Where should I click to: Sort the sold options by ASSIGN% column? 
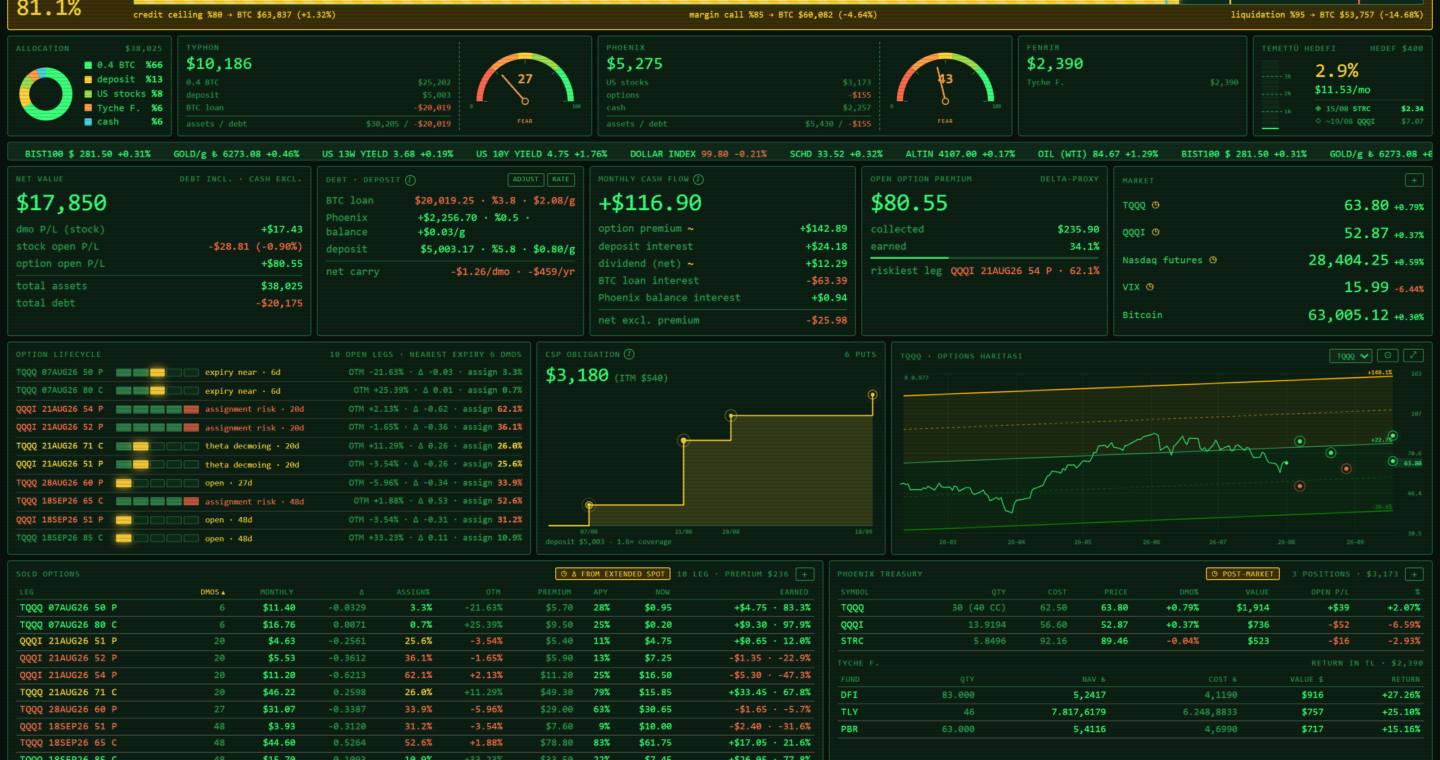[416, 592]
